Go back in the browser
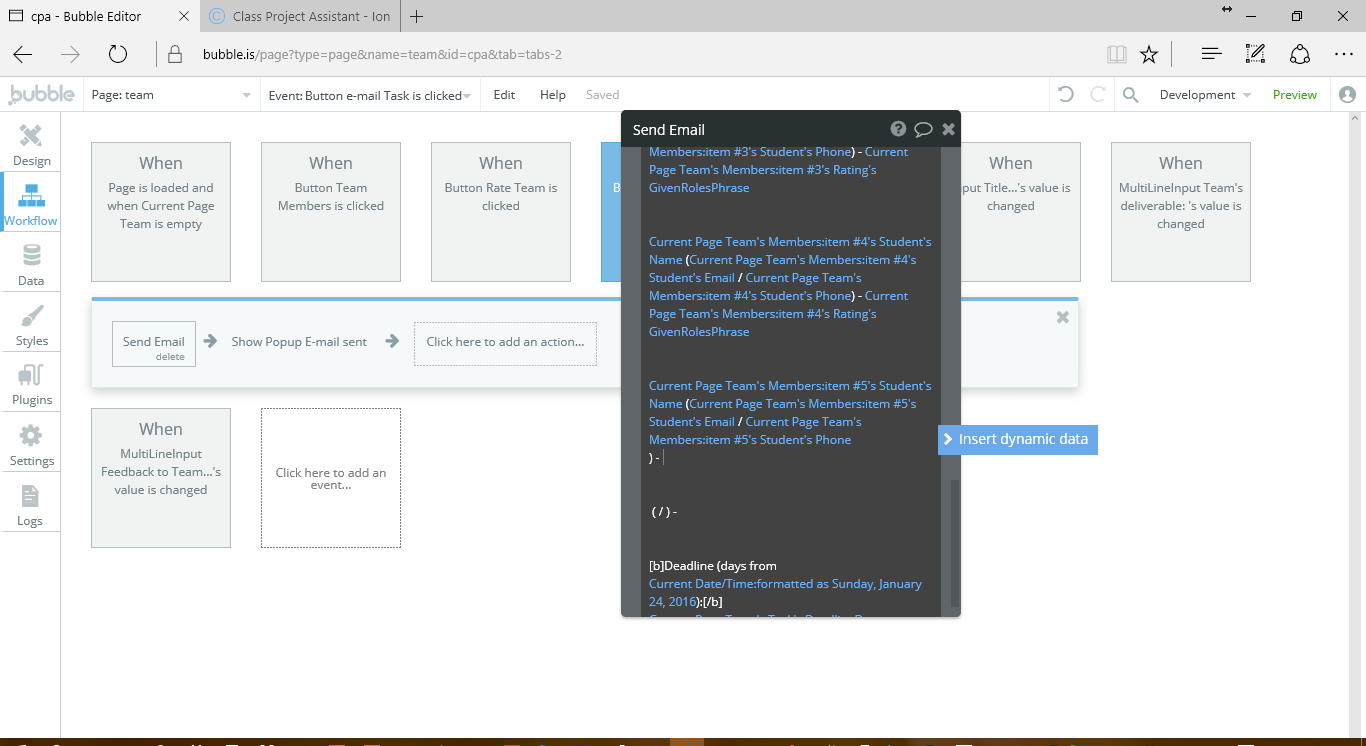Image resolution: width=1366 pixels, height=746 pixels. [x=23, y=54]
